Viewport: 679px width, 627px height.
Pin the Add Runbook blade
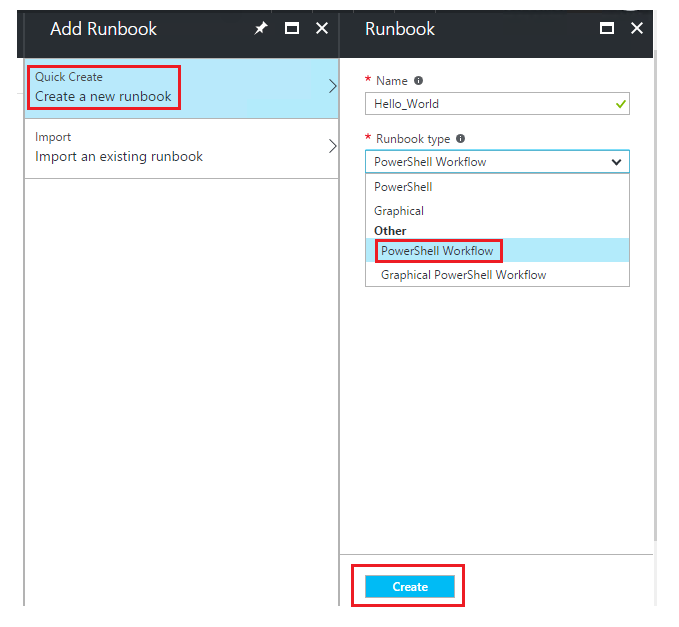(x=260, y=29)
